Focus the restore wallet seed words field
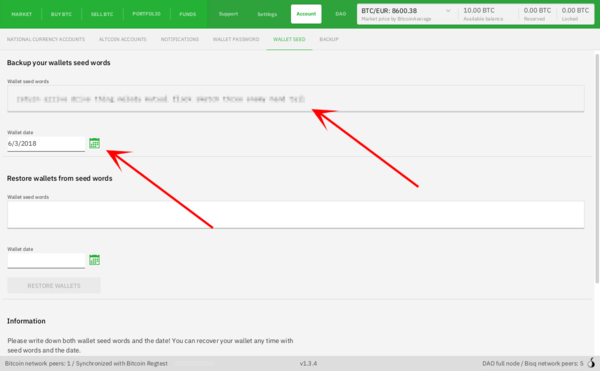The height and width of the screenshot is (371, 600). pyautogui.click(x=296, y=215)
